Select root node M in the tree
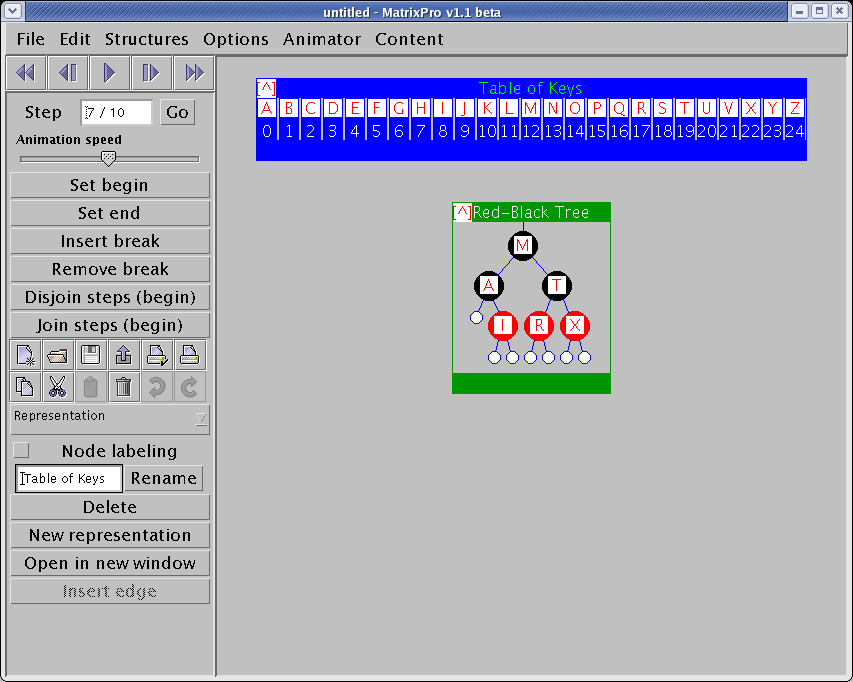Image resolution: width=853 pixels, height=682 pixels. [523, 246]
